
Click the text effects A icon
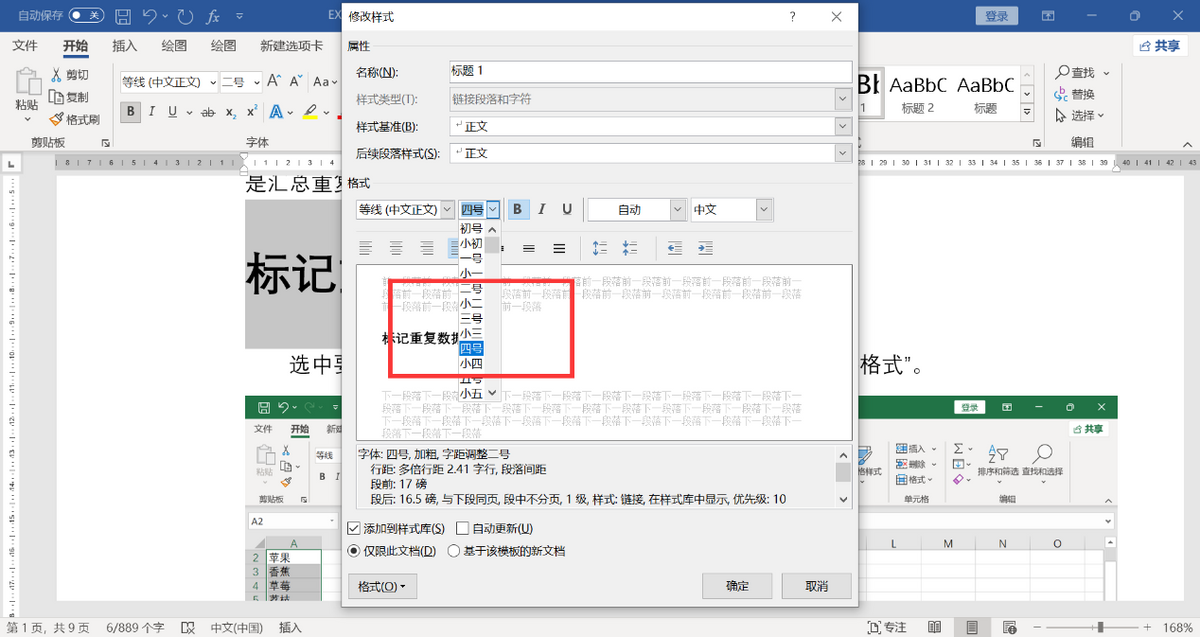coord(277,112)
